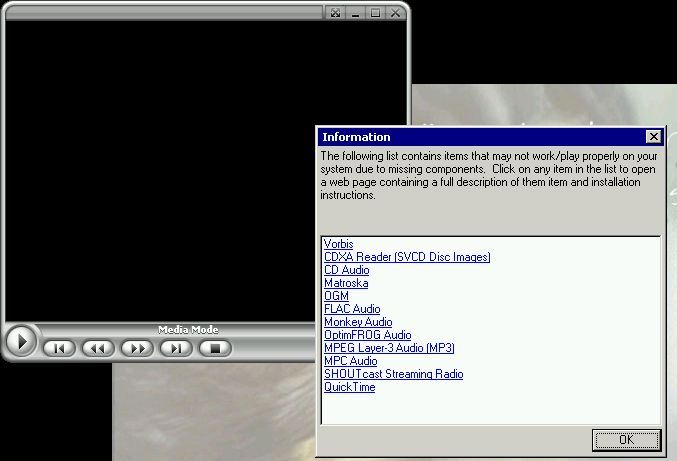Skip to the next track
This screenshot has height=461, width=677.
click(176, 348)
